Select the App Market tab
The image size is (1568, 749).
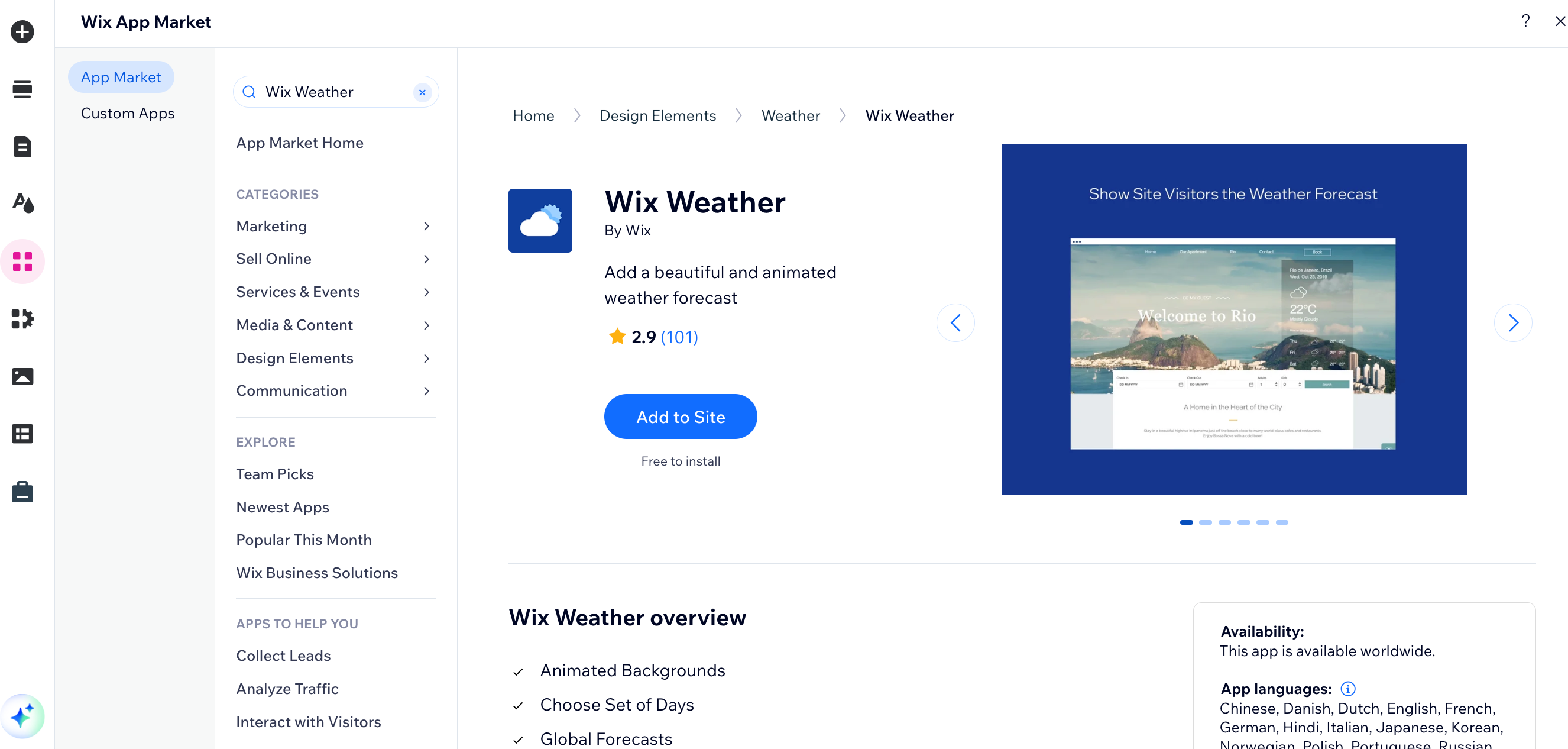[x=119, y=76]
